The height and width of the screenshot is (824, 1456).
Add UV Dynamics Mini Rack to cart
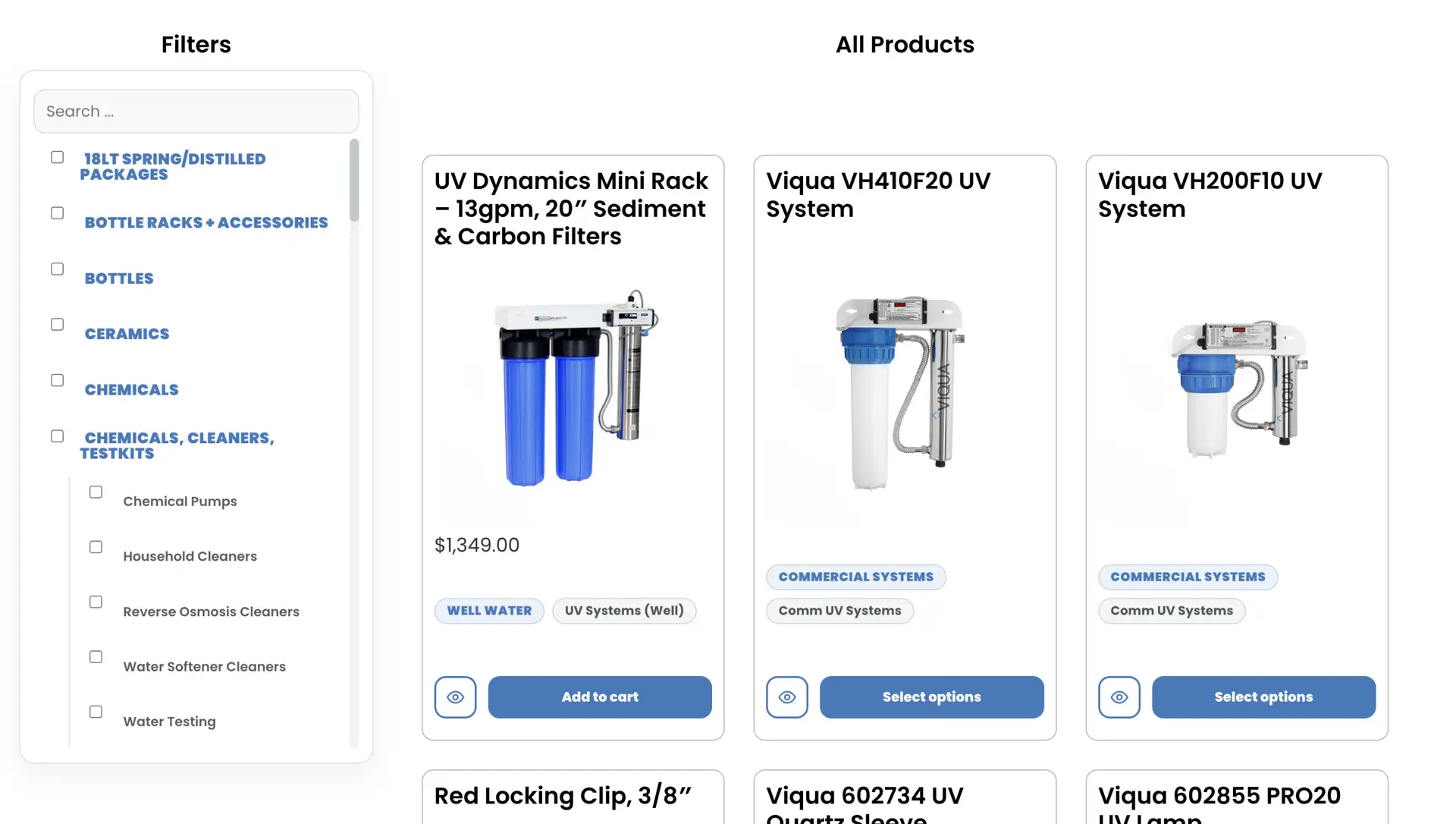[x=599, y=697]
